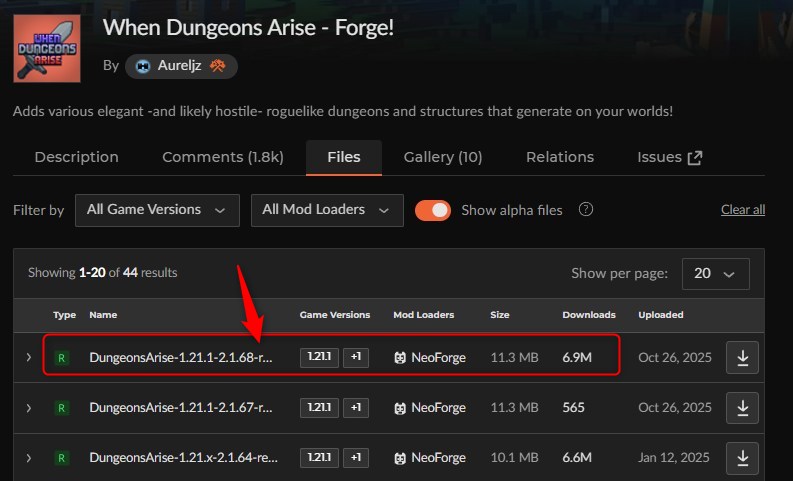This screenshot has height=481, width=793.
Task: Click the Uploaded column header
Action: point(660,315)
